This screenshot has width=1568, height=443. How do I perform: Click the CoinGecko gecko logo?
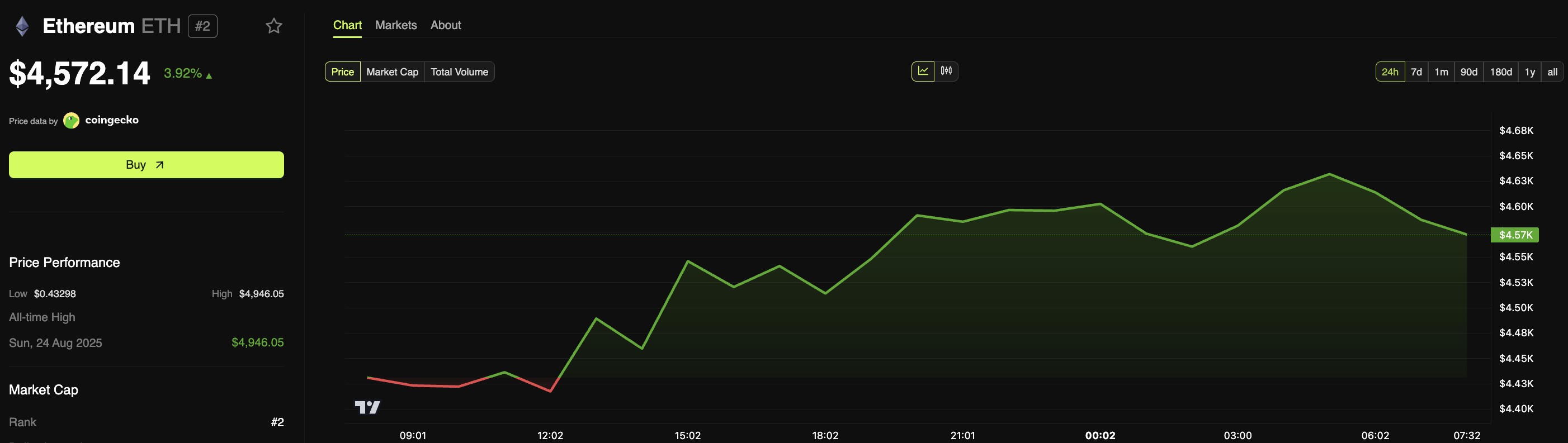point(71,120)
